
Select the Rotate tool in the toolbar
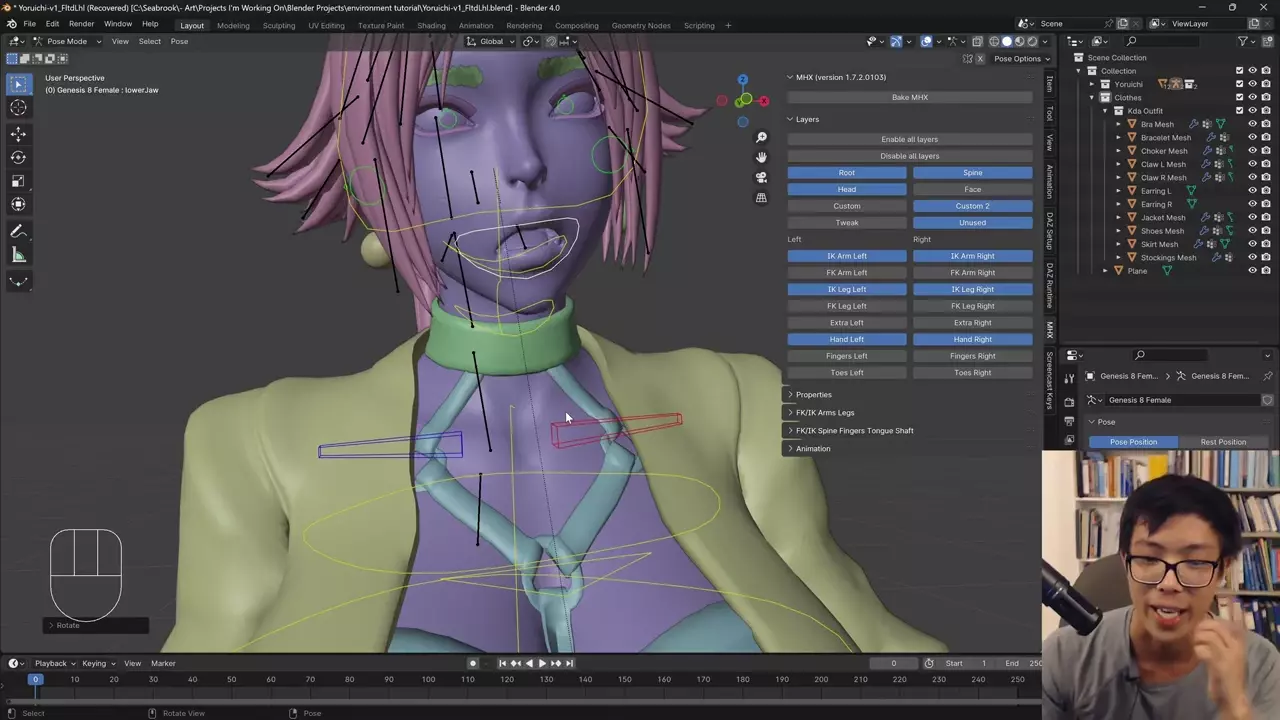coord(18,157)
